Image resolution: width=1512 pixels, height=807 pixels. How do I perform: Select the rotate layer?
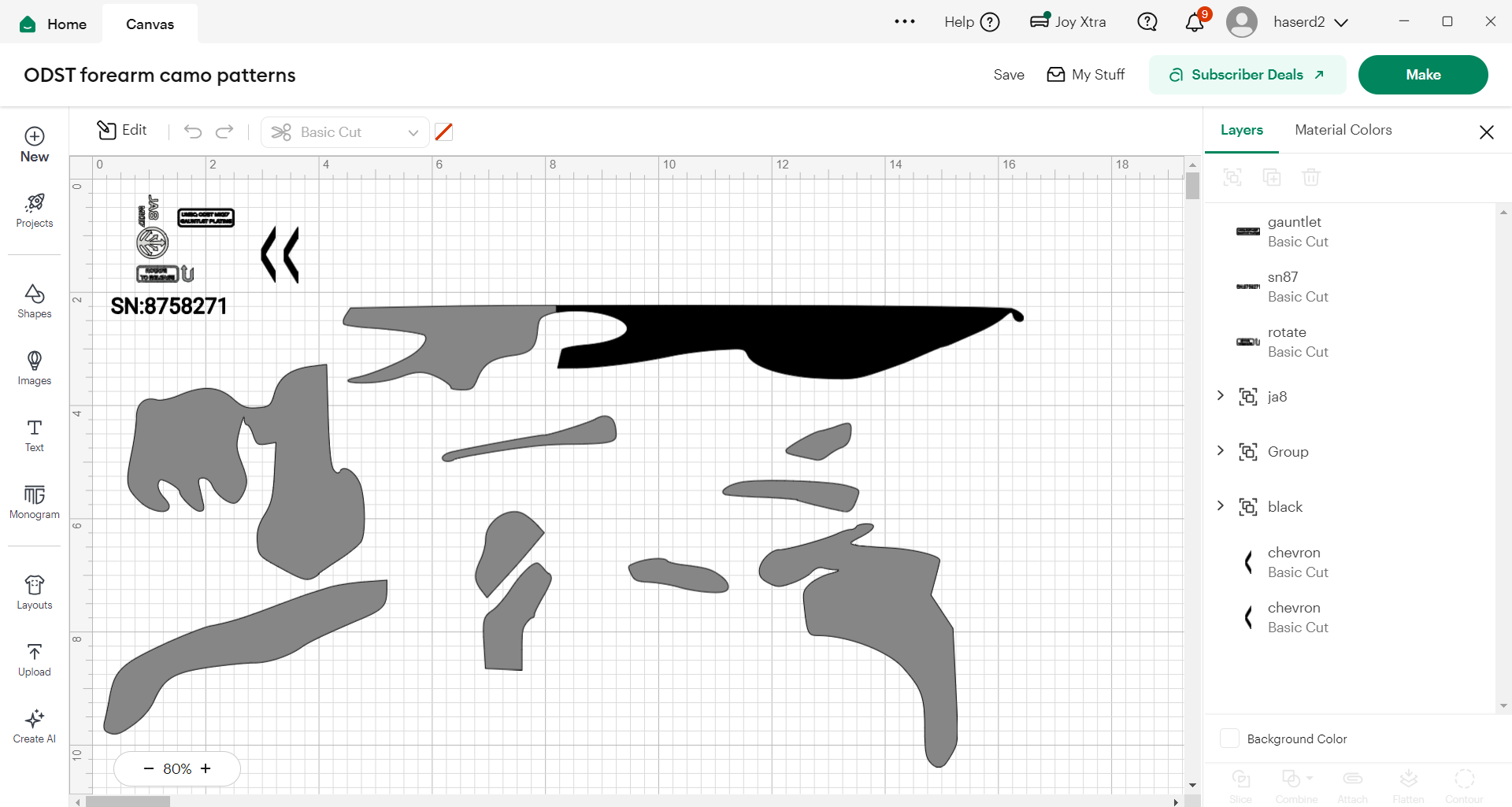tap(1351, 342)
